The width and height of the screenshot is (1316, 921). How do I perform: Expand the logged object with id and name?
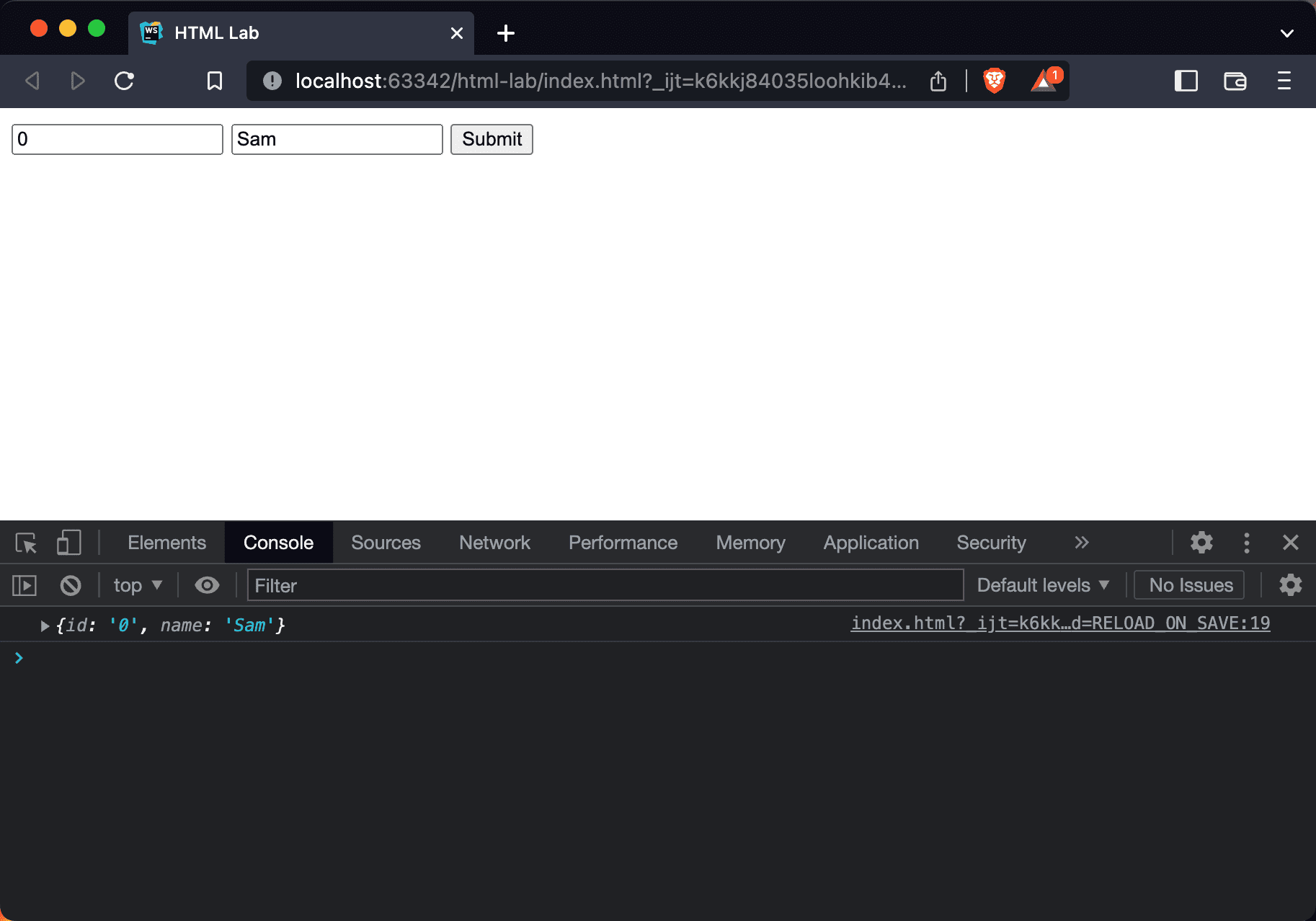click(x=45, y=626)
